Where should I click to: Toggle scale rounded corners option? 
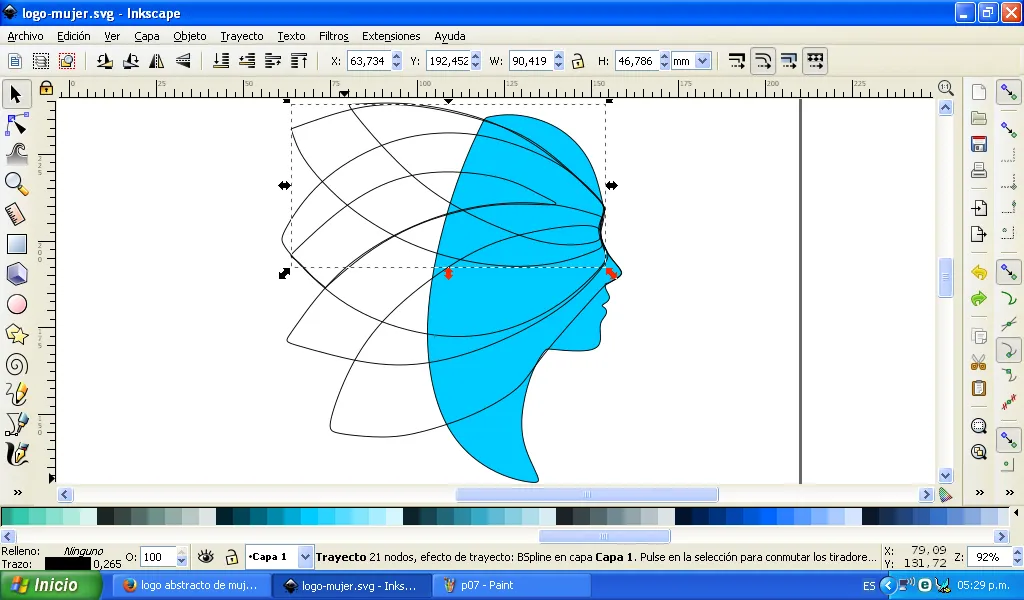click(x=763, y=61)
